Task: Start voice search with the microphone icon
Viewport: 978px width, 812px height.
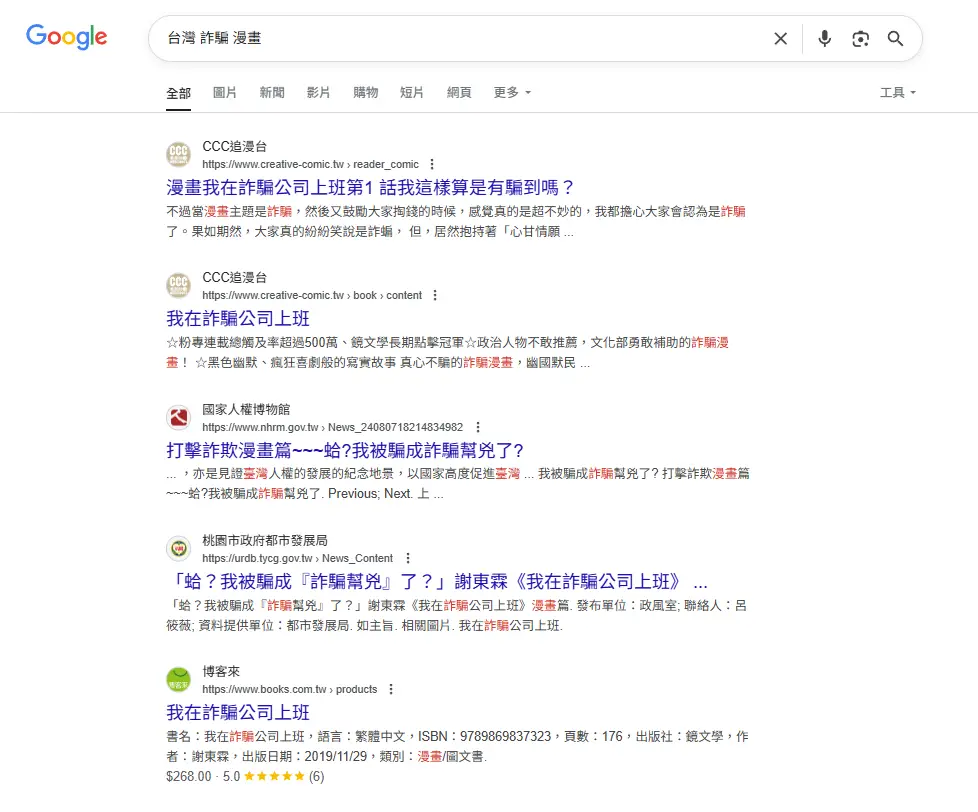Action: point(825,39)
